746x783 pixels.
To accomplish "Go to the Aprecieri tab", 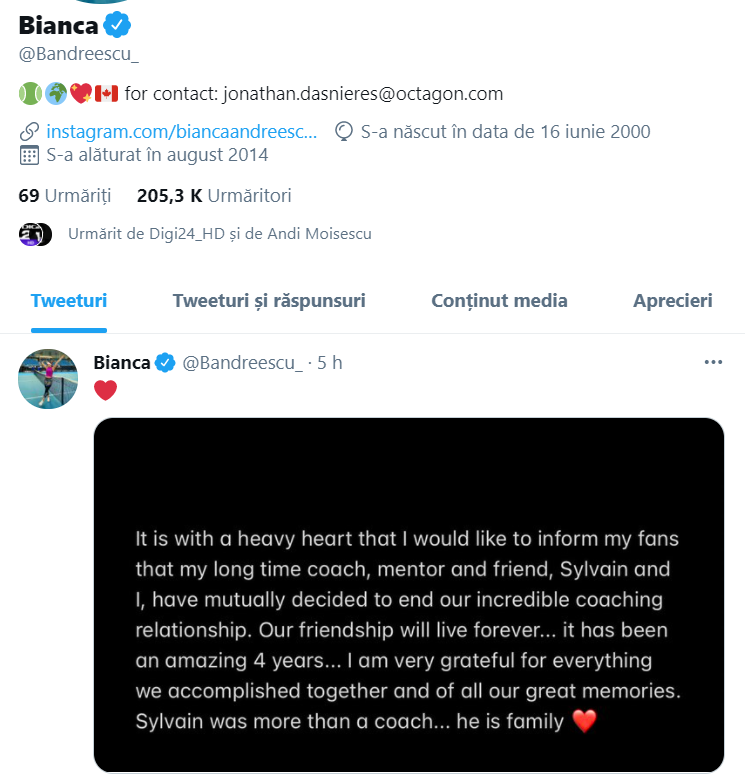I will pos(672,301).
